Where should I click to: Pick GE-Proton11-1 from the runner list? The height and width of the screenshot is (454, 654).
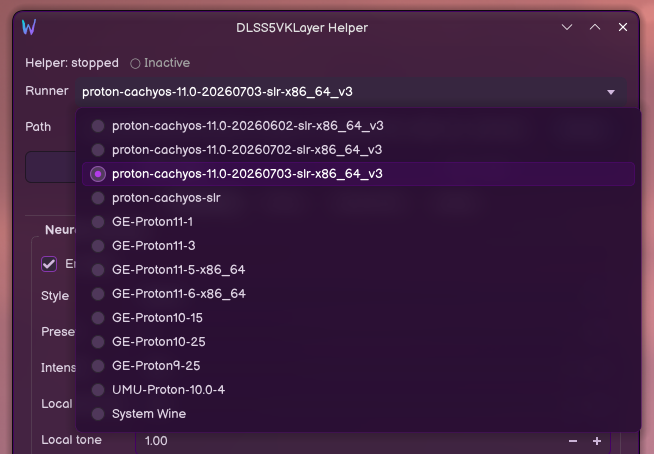pyautogui.click(x=358, y=222)
